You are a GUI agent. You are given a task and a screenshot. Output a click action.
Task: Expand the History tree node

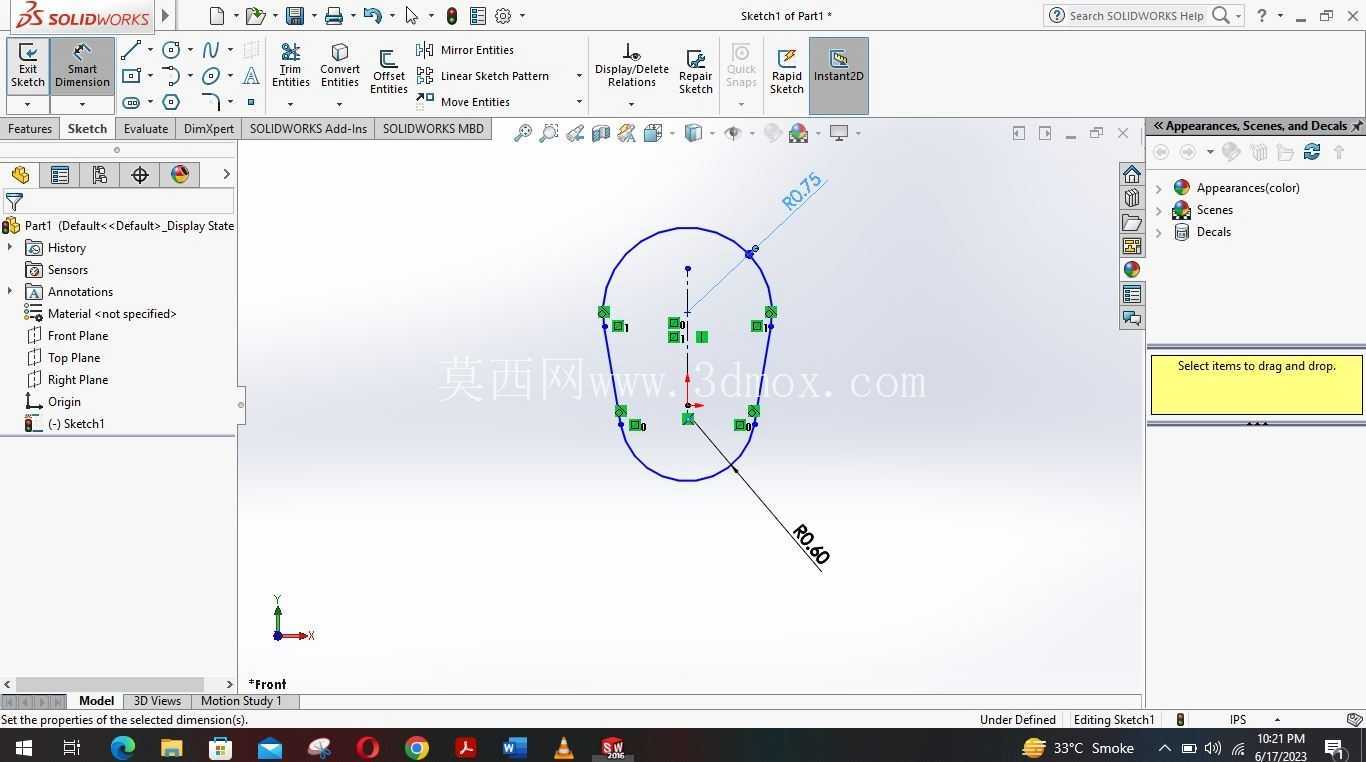[10, 248]
